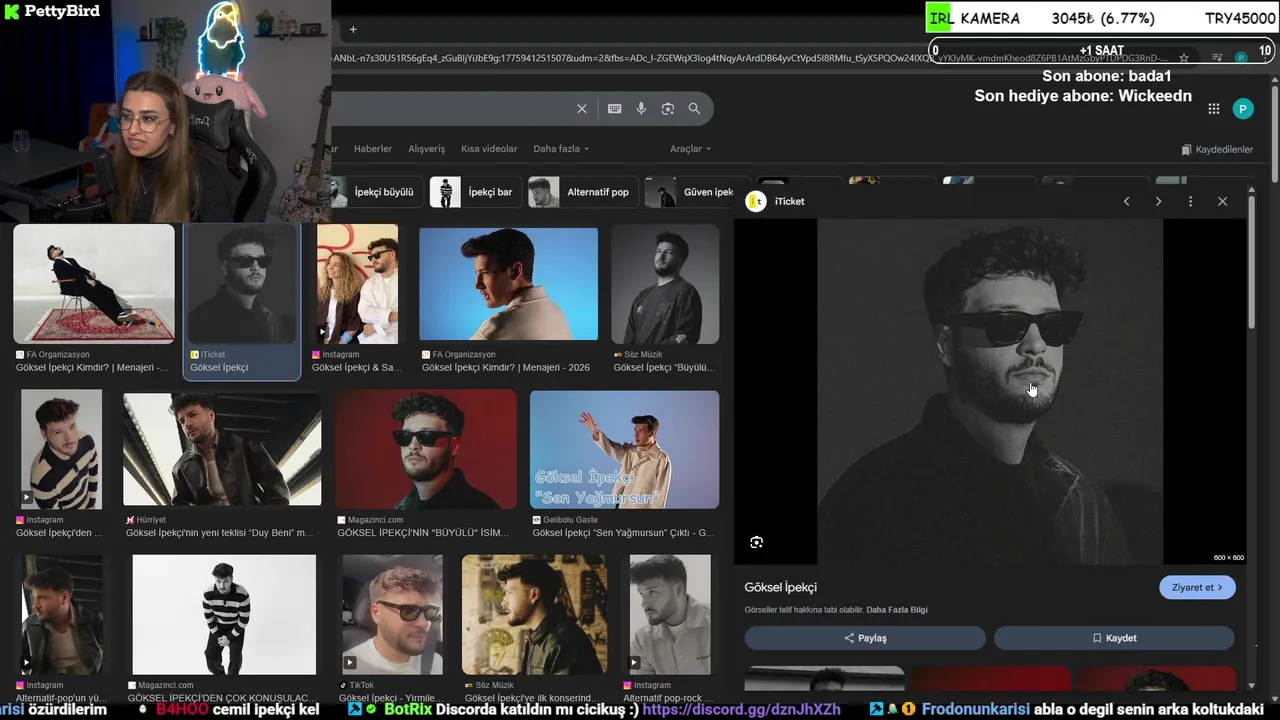The height and width of the screenshot is (720, 1280).
Task: Open the on-screen keyboard input tool
Action: [614, 109]
